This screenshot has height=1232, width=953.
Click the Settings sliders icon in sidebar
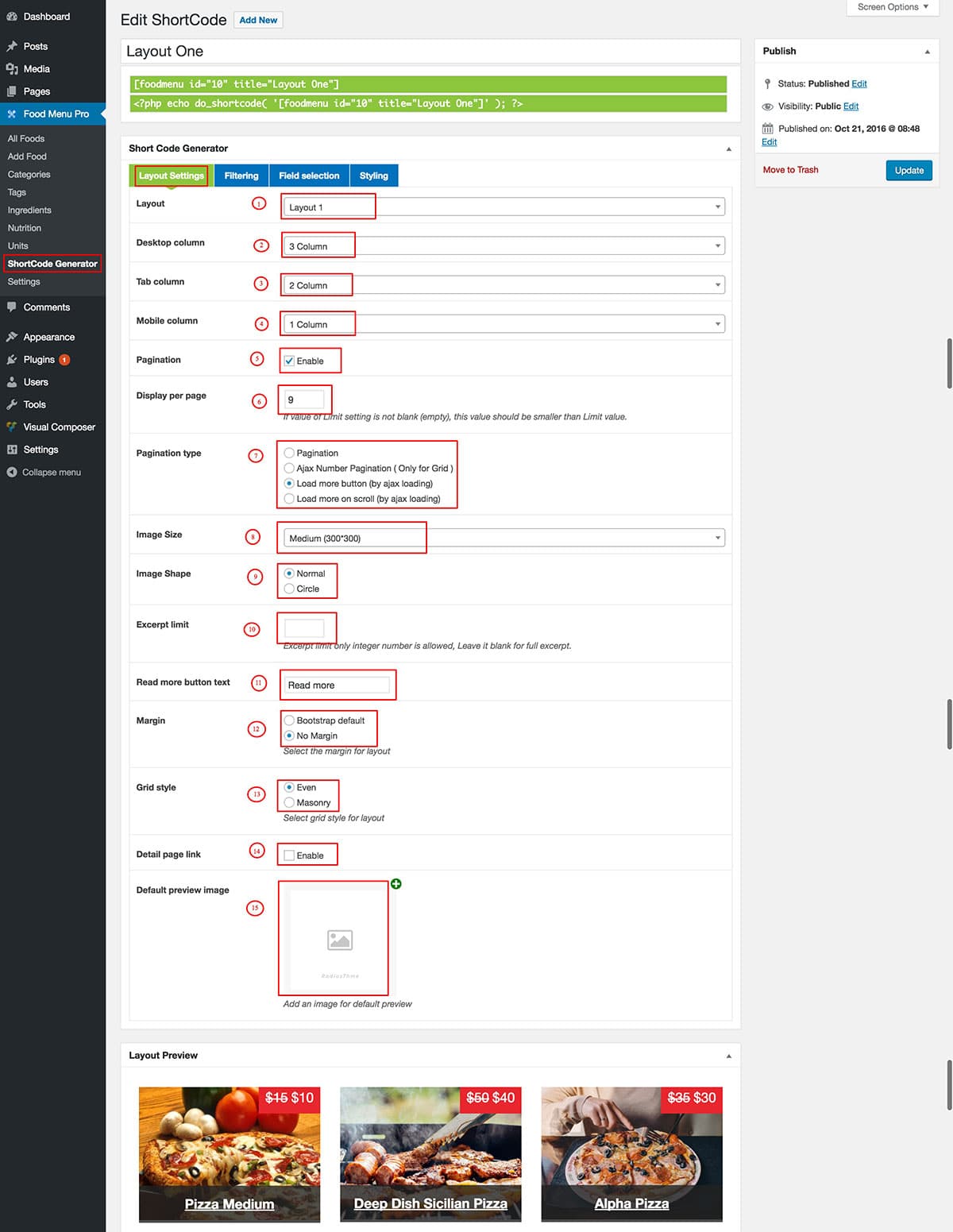coord(12,450)
